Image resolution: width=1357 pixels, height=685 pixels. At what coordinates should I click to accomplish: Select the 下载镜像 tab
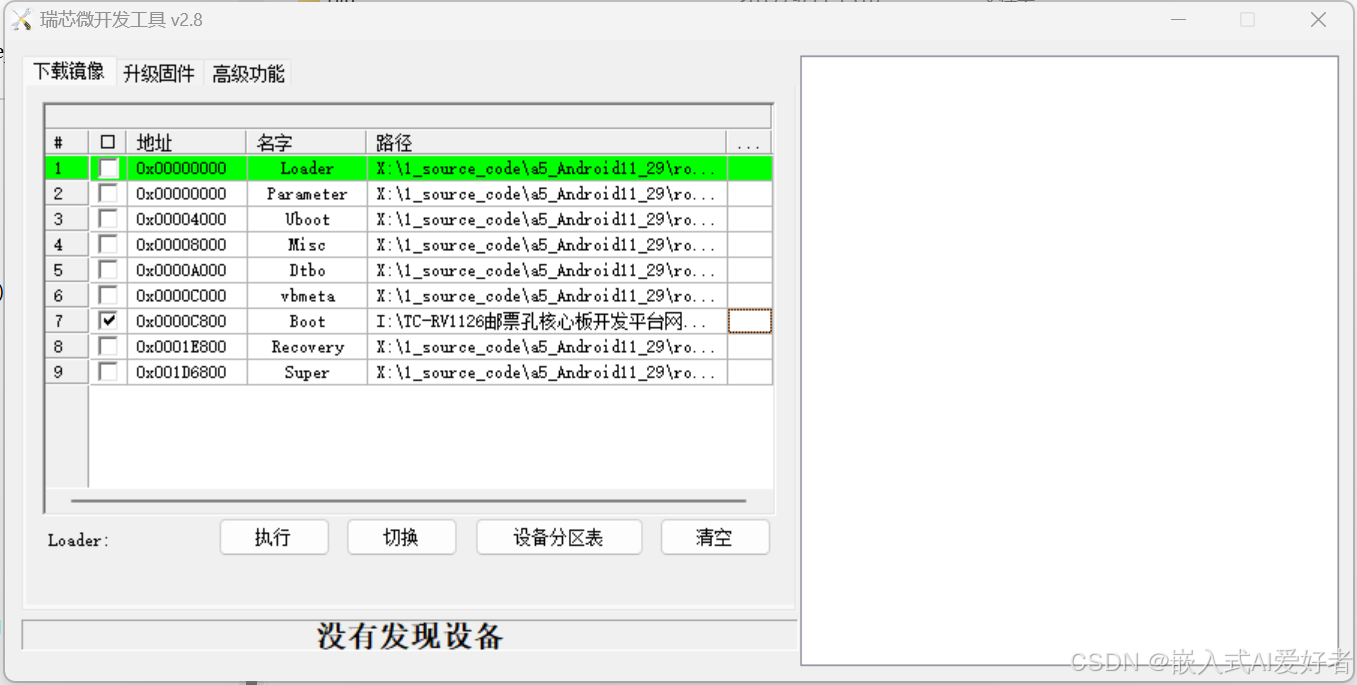click(69, 73)
